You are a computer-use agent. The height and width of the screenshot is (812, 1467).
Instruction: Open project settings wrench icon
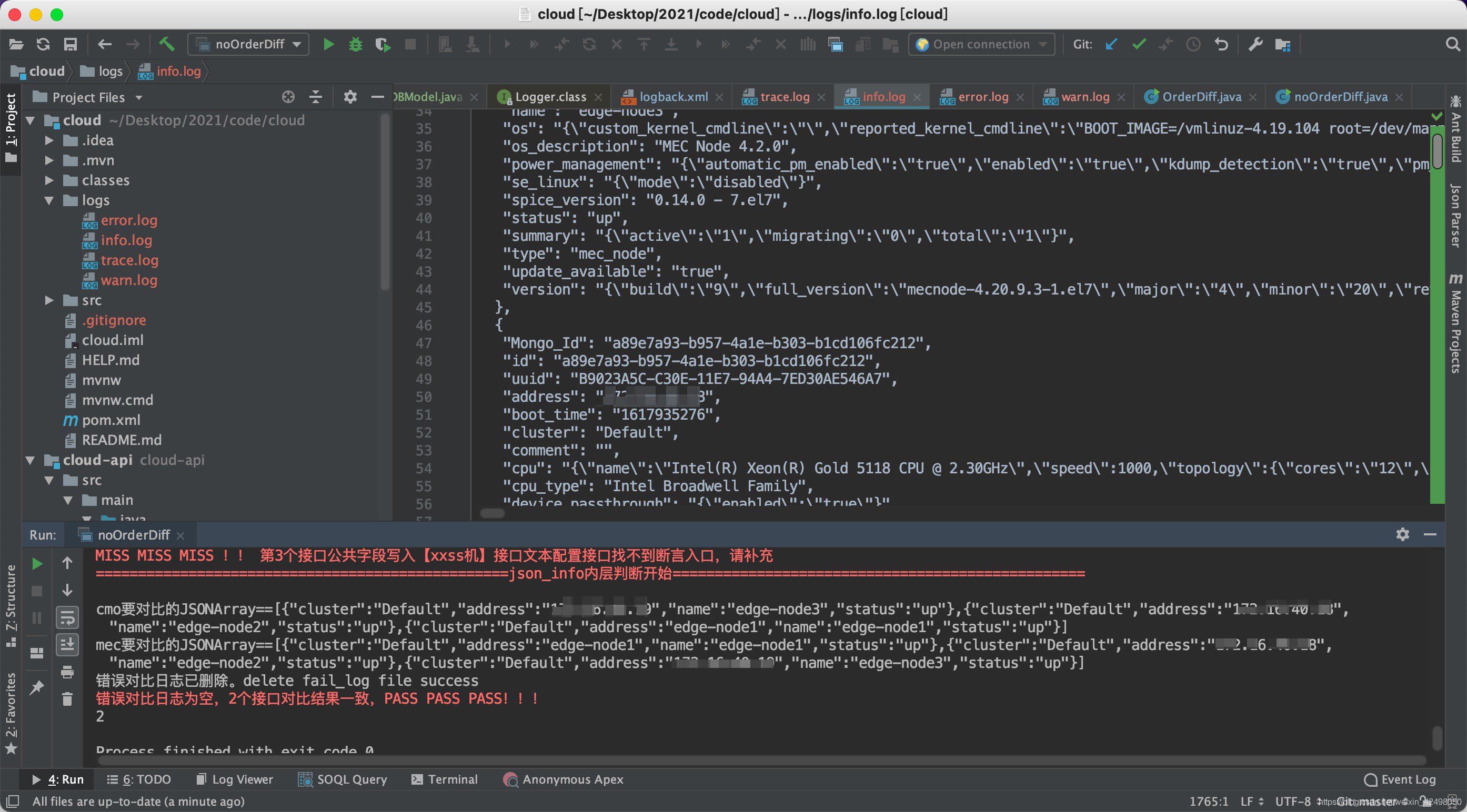coord(1255,44)
